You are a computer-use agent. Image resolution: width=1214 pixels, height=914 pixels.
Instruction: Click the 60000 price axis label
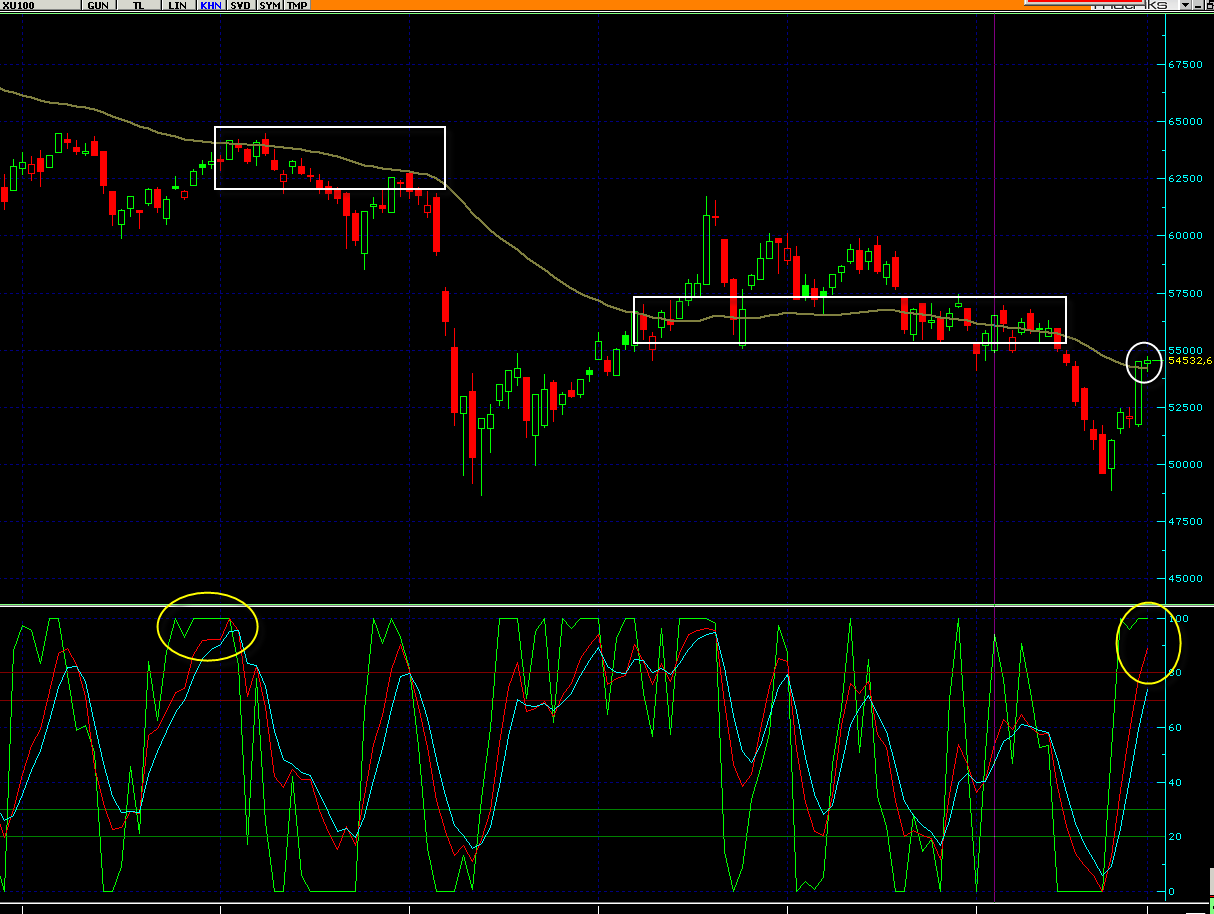[1185, 236]
